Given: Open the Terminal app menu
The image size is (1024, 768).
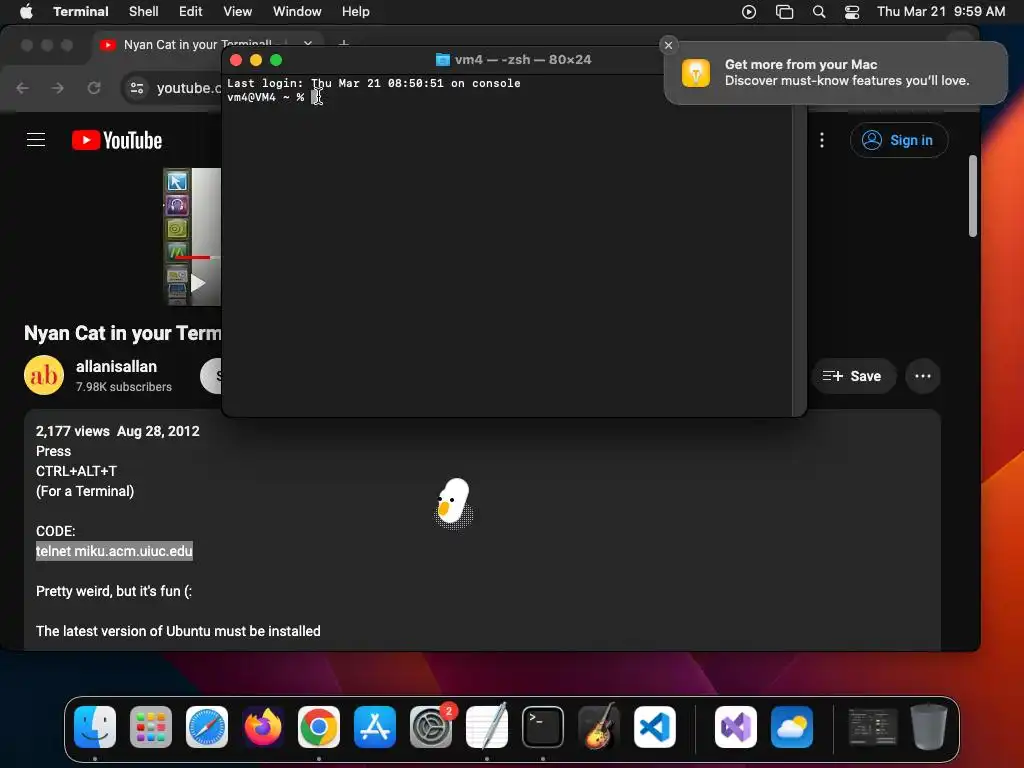Looking at the screenshot, I should coord(81,11).
